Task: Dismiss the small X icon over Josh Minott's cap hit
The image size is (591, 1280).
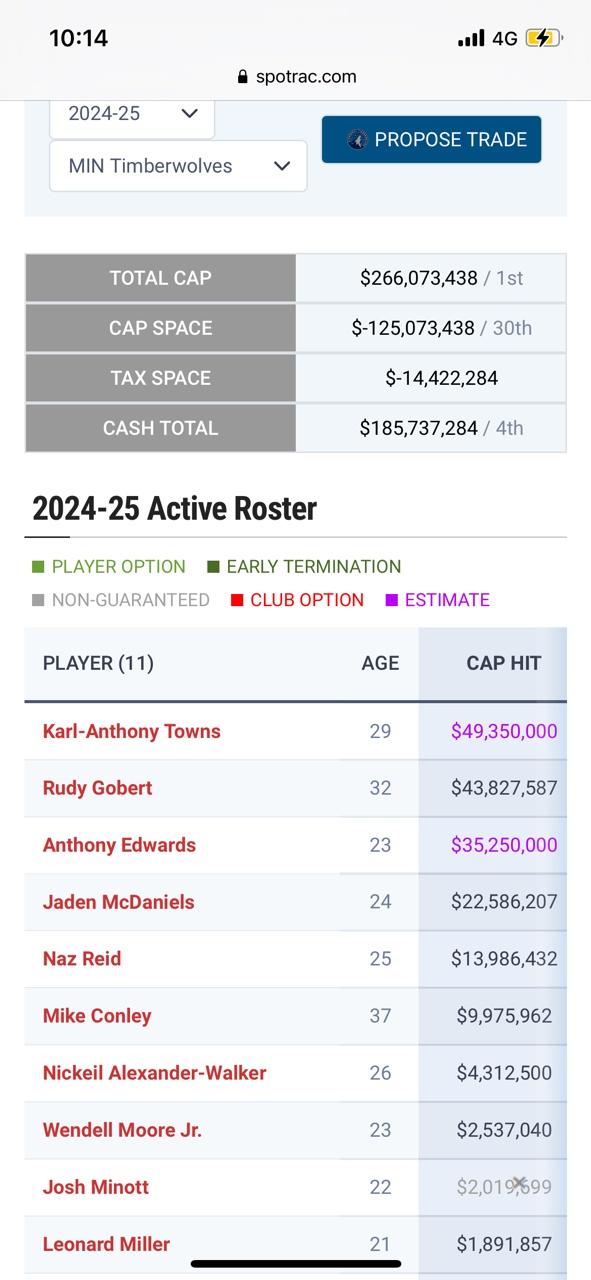Action: tap(518, 1183)
